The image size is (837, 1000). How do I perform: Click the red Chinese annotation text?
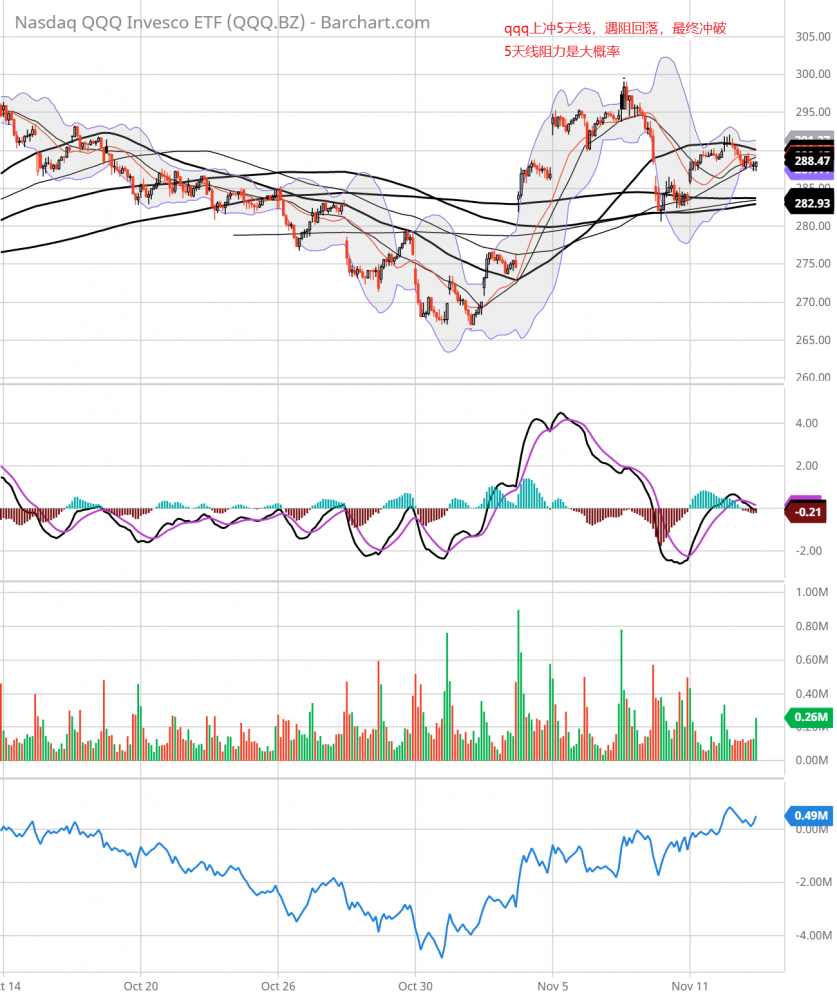614,40
